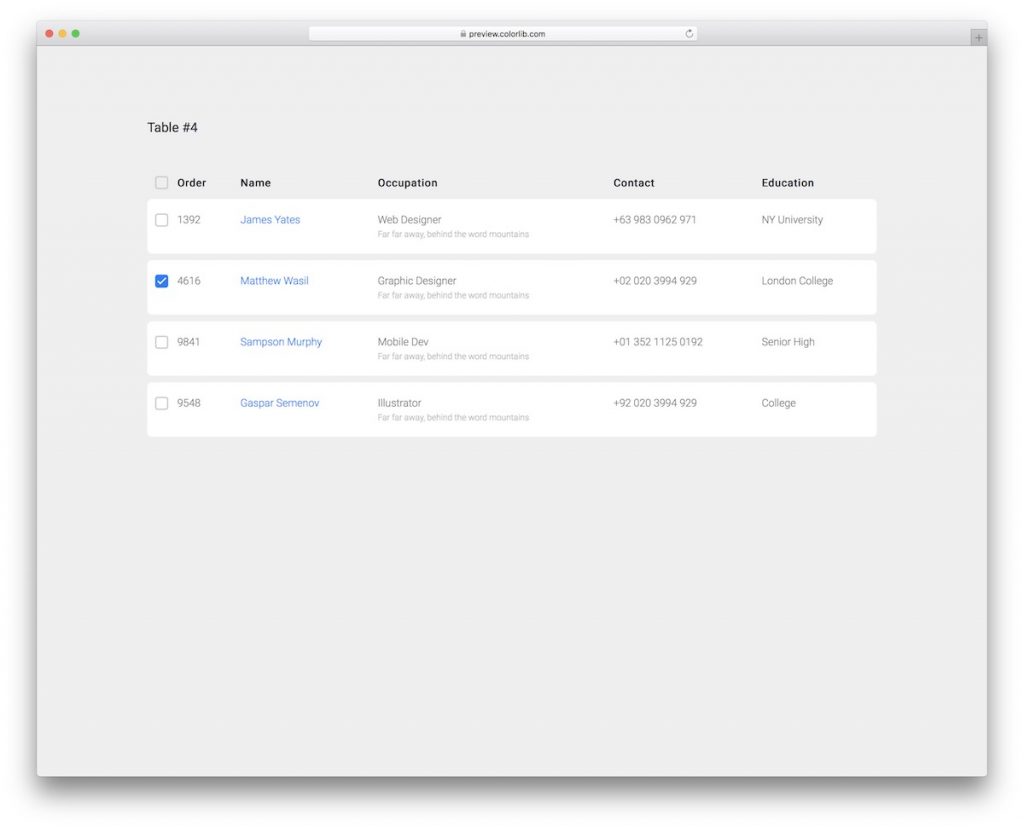Click the Education column header
This screenshot has height=829, width=1024.
(x=787, y=183)
